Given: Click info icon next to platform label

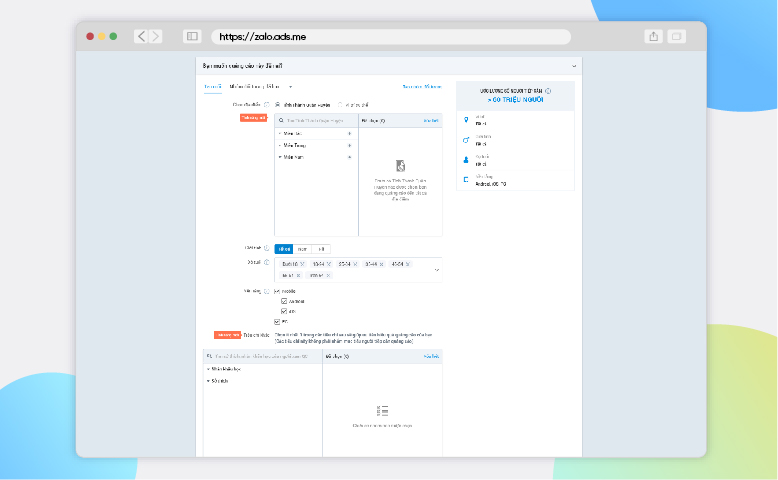Looking at the screenshot, I should pos(266,291).
